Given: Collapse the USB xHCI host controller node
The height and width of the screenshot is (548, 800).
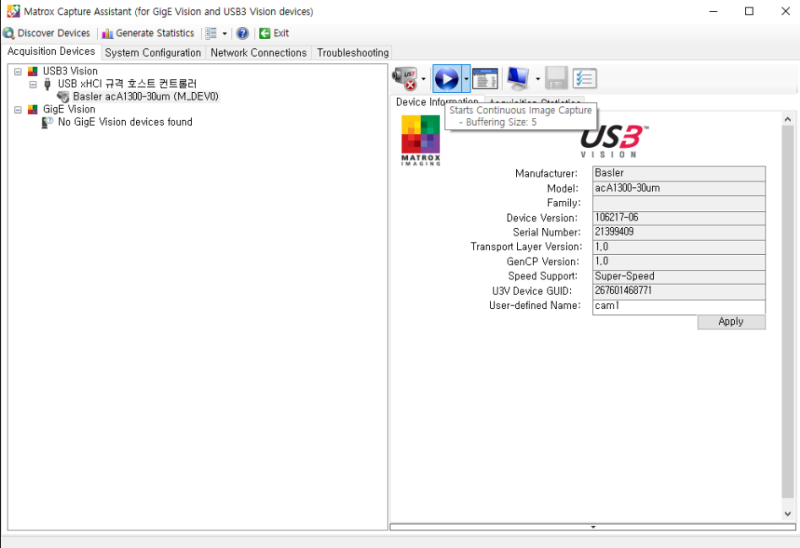Looking at the screenshot, I should pos(33,84).
